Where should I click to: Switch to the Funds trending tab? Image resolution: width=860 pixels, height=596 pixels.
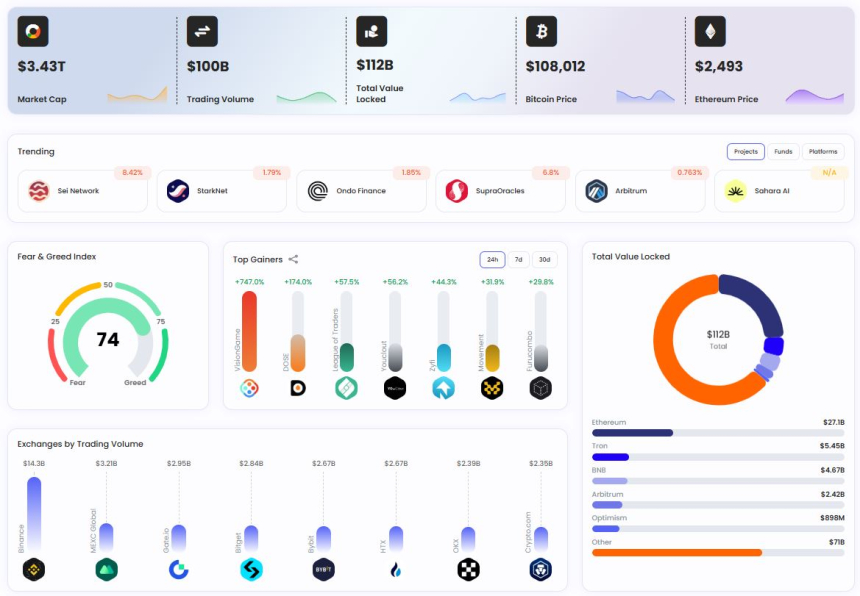[x=783, y=152]
